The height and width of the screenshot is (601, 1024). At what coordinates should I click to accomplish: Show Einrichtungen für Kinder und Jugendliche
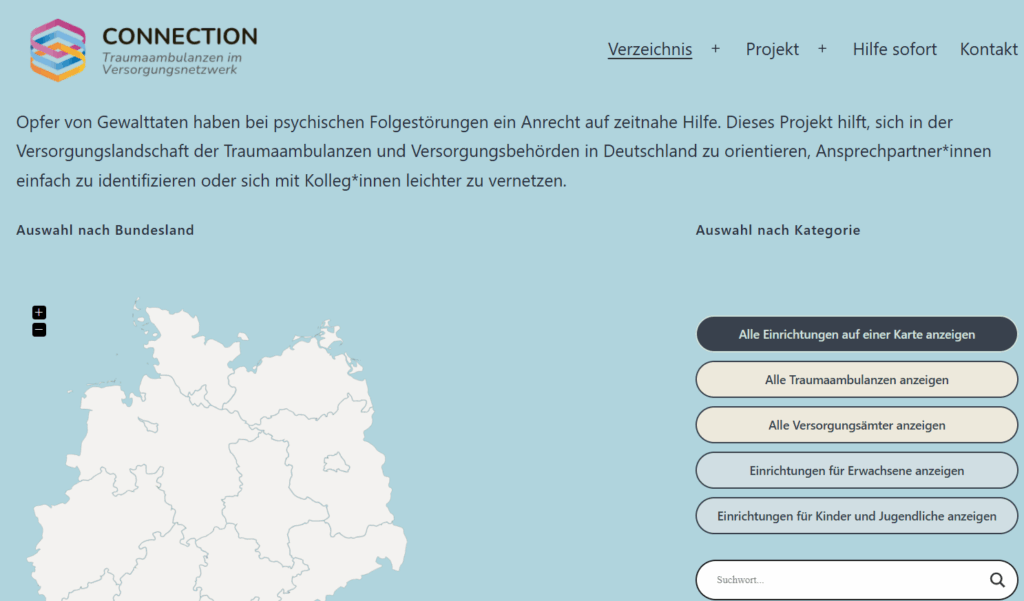click(x=856, y=516)
